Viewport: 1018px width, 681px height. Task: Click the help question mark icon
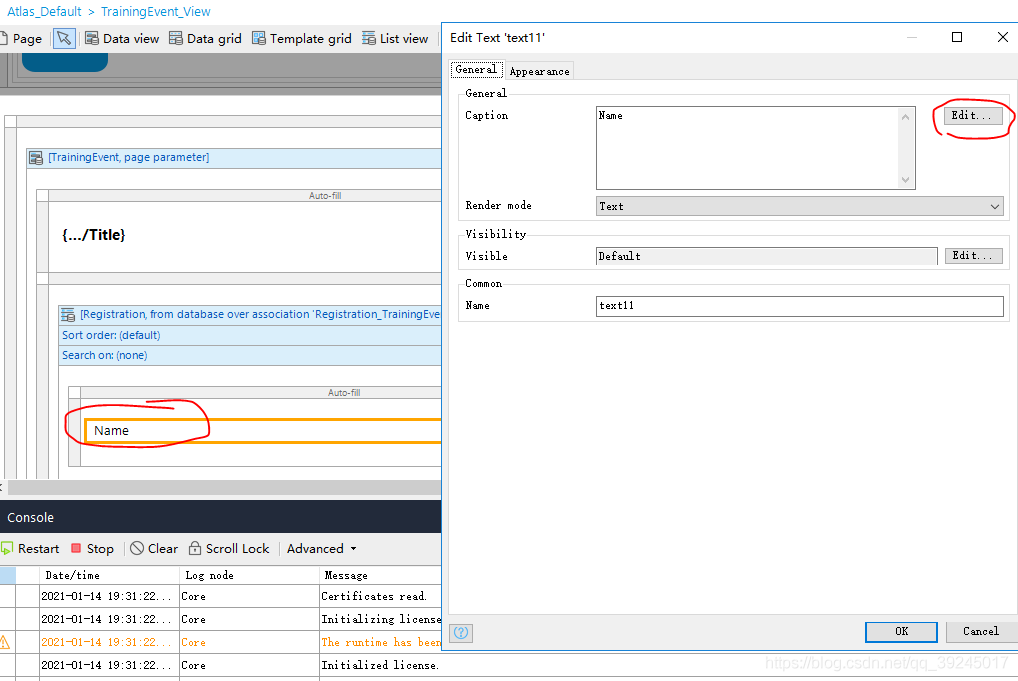click(461, 632)
